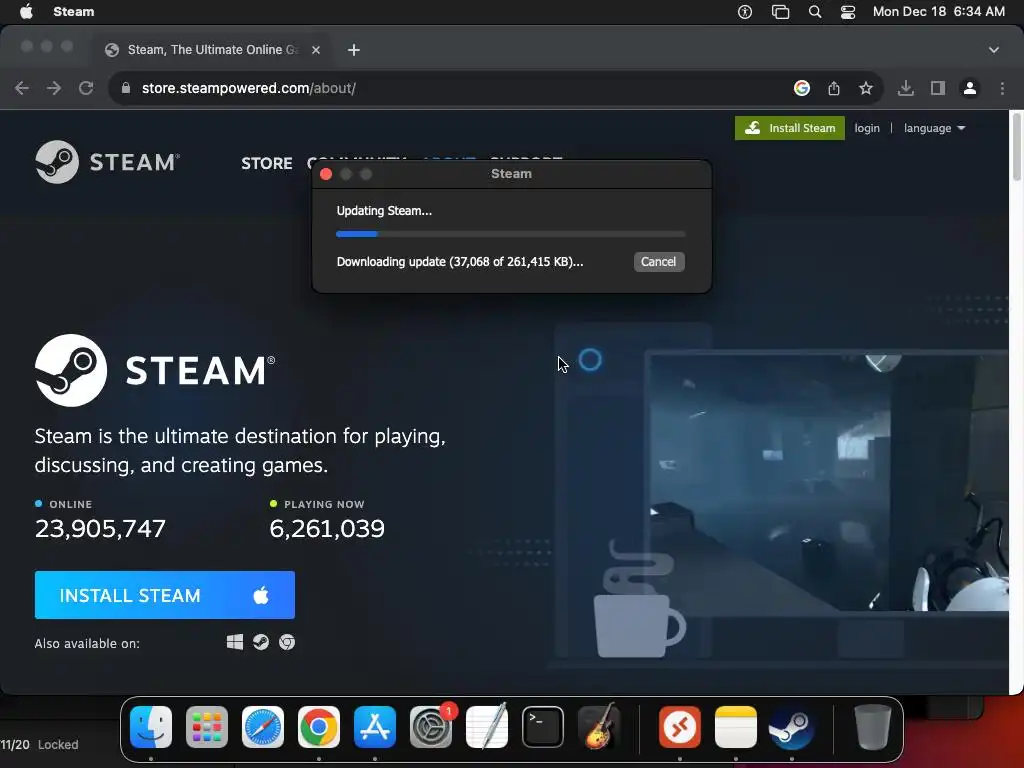The height and width of the screenshot is (768, 1024).
Task: Click the Steam logo in the page header
Action: pos(108,162)
